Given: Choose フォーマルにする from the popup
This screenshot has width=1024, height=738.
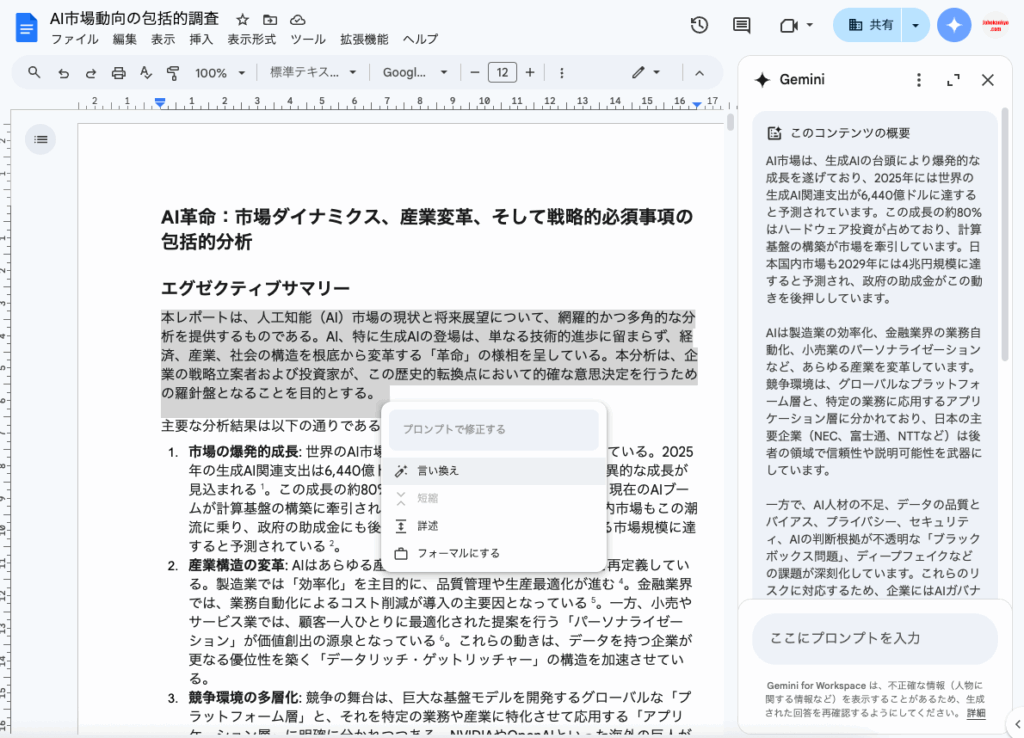Looking at the screenshot, I should coord(458,553).
